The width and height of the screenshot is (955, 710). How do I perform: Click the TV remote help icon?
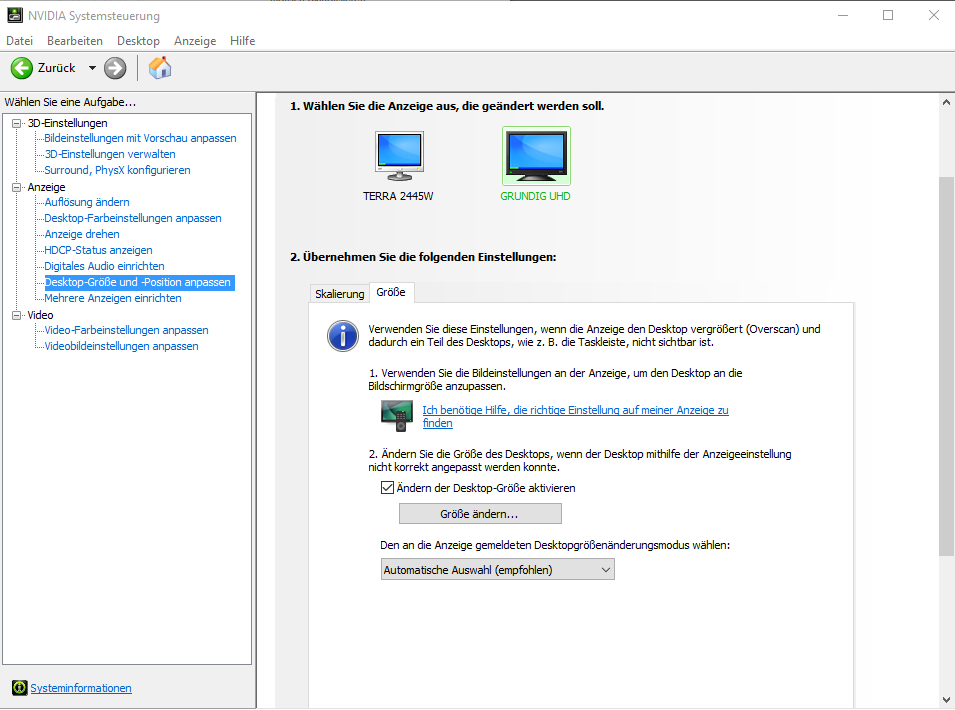click(x=396, y=416)
